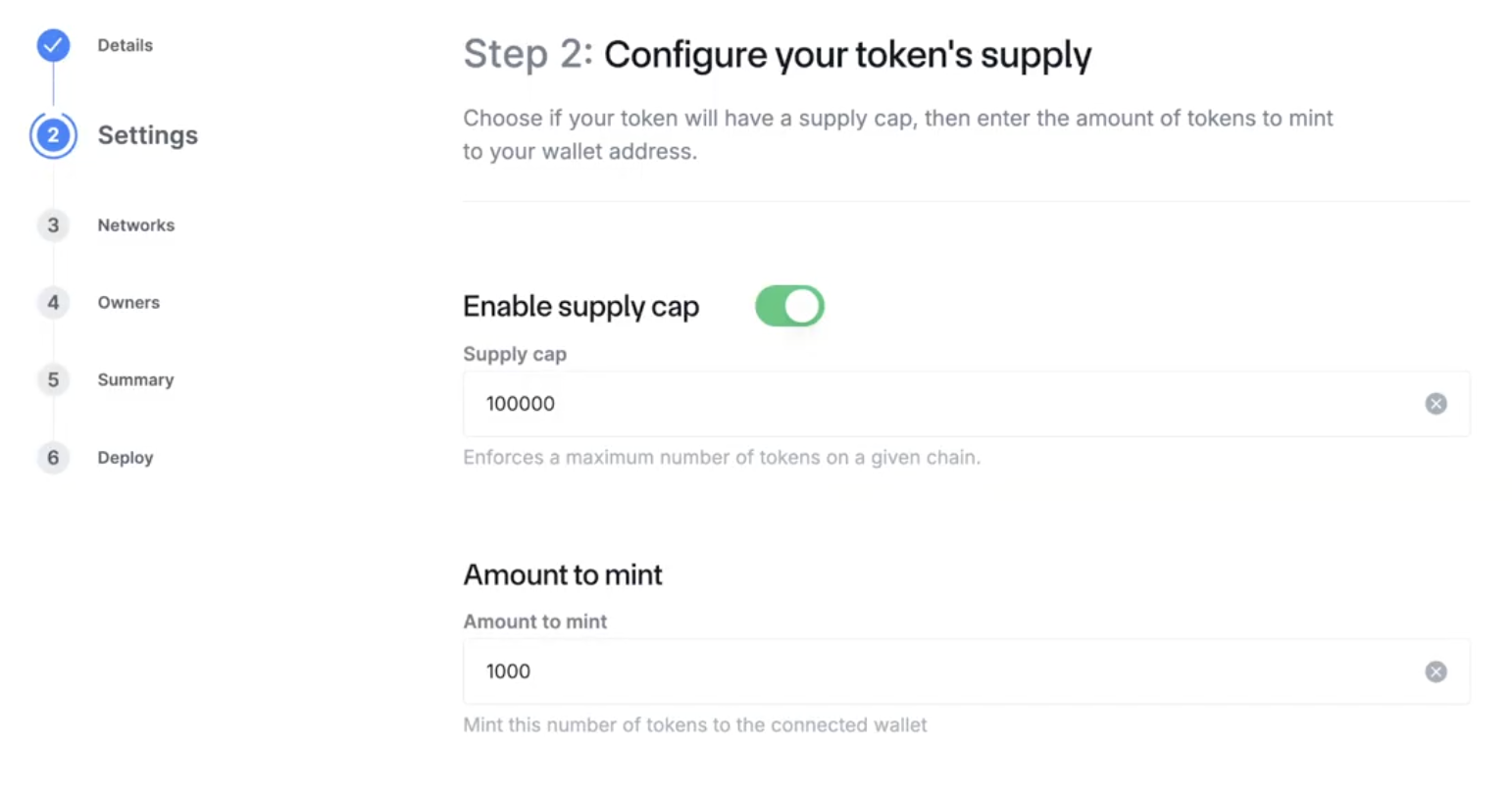Select the Settings step circle icon
The height and width of the screenshot is (796, 1512).
coord(53,135)
